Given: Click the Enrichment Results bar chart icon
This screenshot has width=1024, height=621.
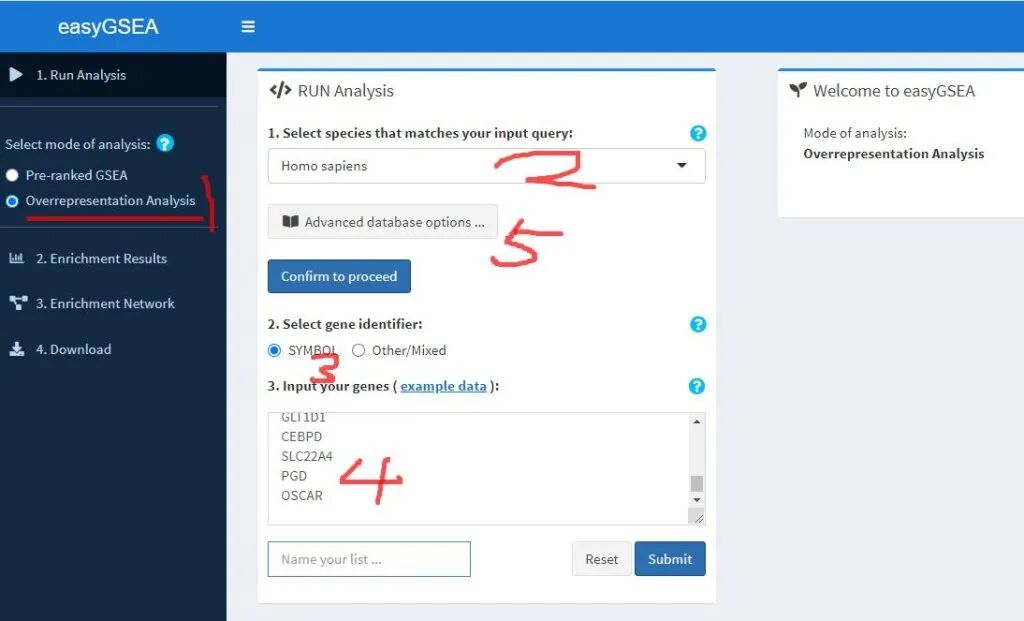Looking at the screenshot, I should coord(16,258).
